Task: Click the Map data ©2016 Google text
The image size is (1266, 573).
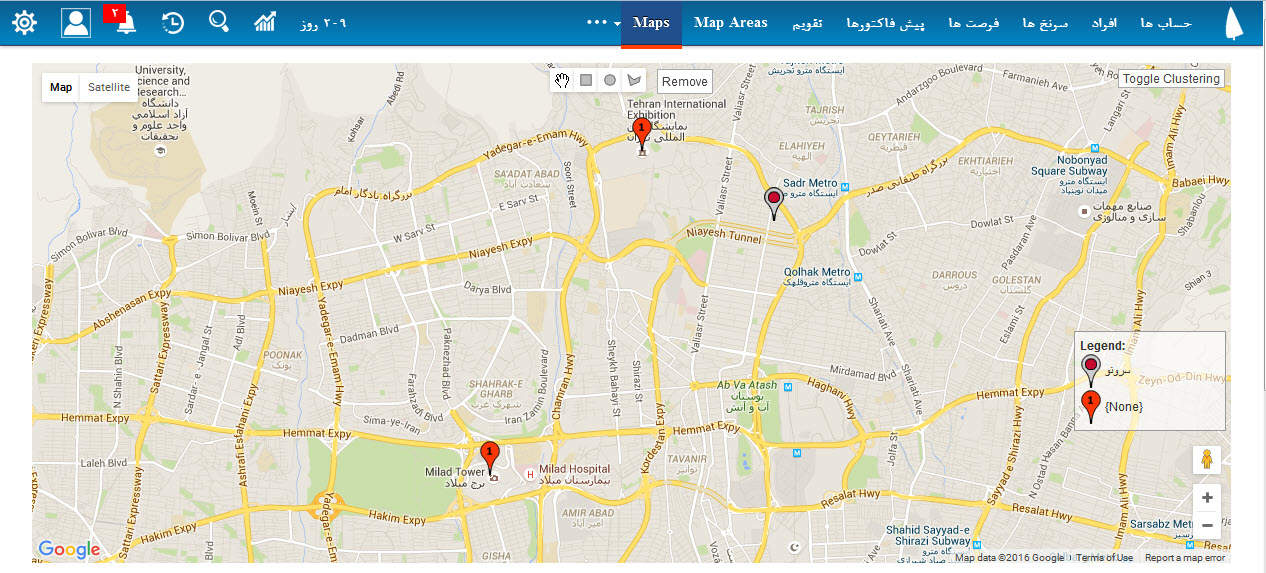Action: tap(1010, 558)
